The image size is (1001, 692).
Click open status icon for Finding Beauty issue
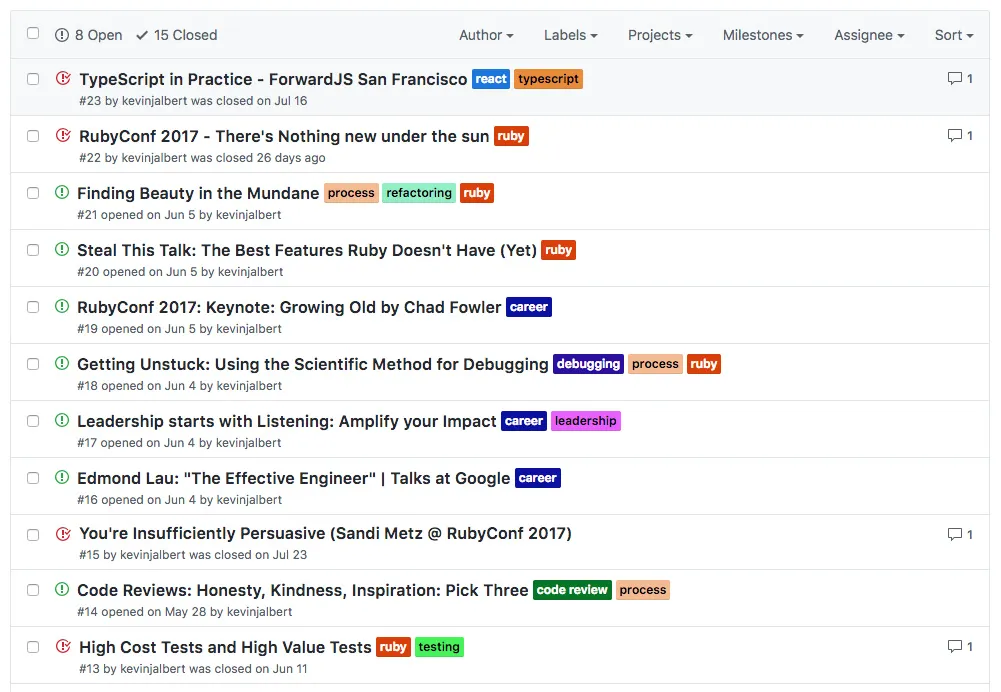coord(62,192)
